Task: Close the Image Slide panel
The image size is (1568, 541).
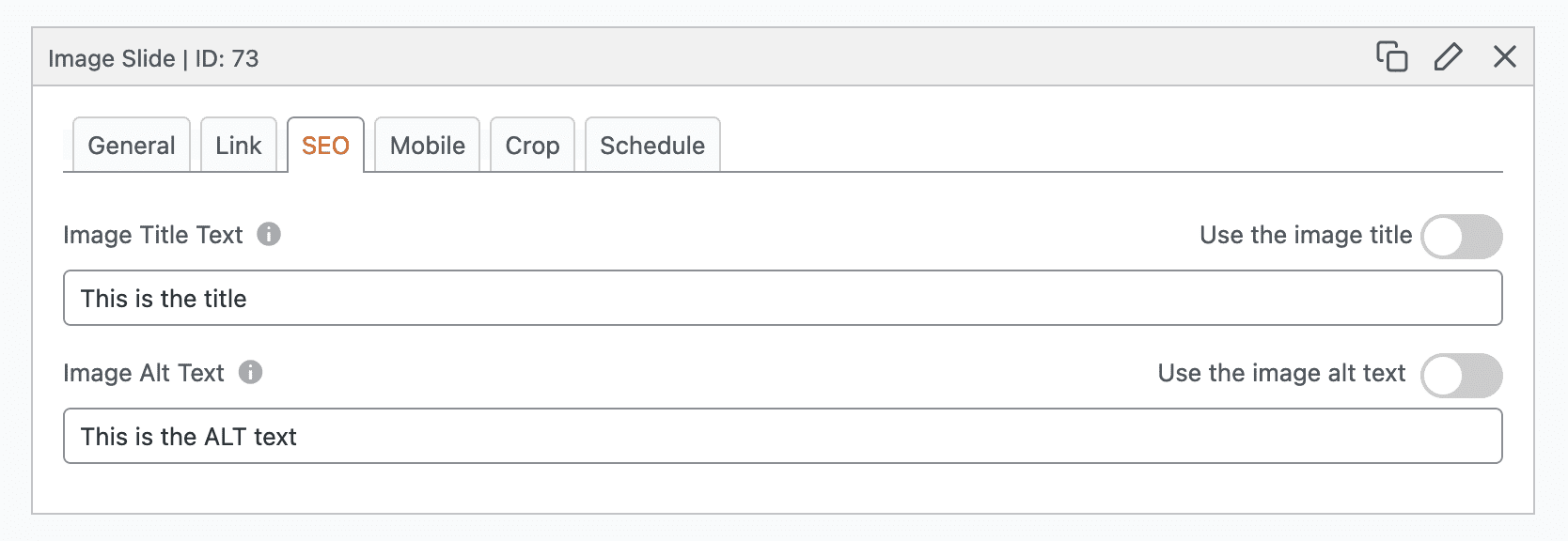Action: [x=1504, y=56]
